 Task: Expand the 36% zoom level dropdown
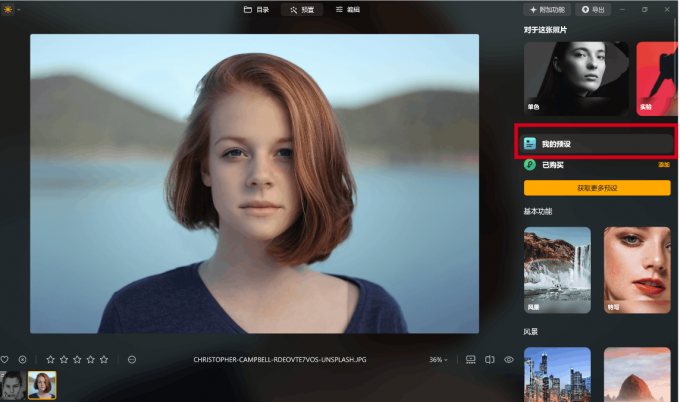tap(438, 359)
